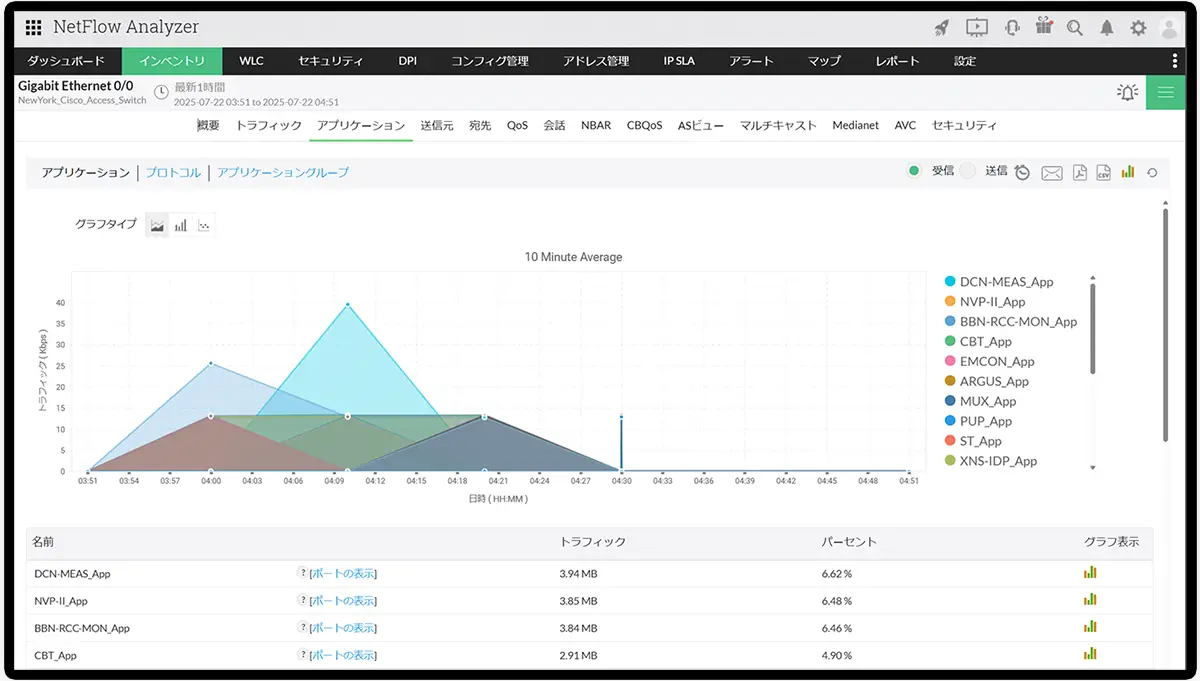The width and height of the screenshot is (1200, 681).
Task: Open the three-dot overflow menu in navigation
Action: (x=1175, y=61)
